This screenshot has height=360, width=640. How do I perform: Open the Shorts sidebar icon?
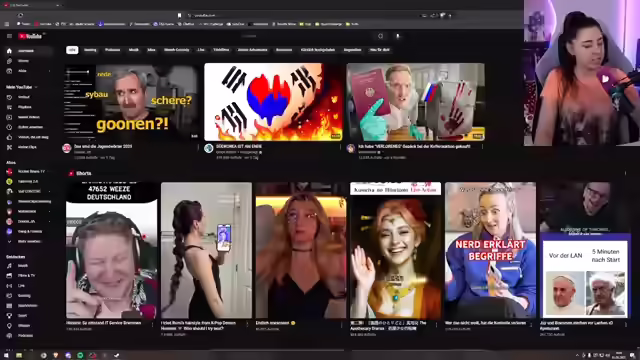pos(9,61)
